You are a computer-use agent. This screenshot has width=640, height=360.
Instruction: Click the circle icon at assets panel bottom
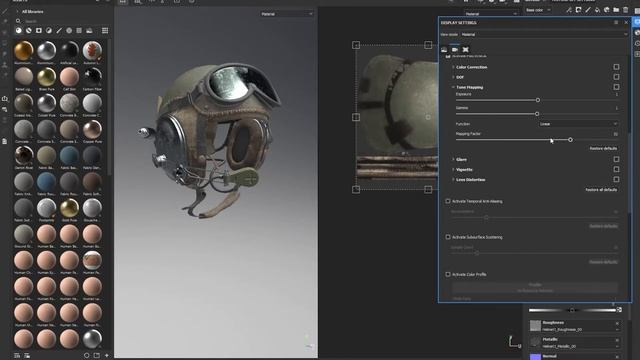click(x=87, y=356)
